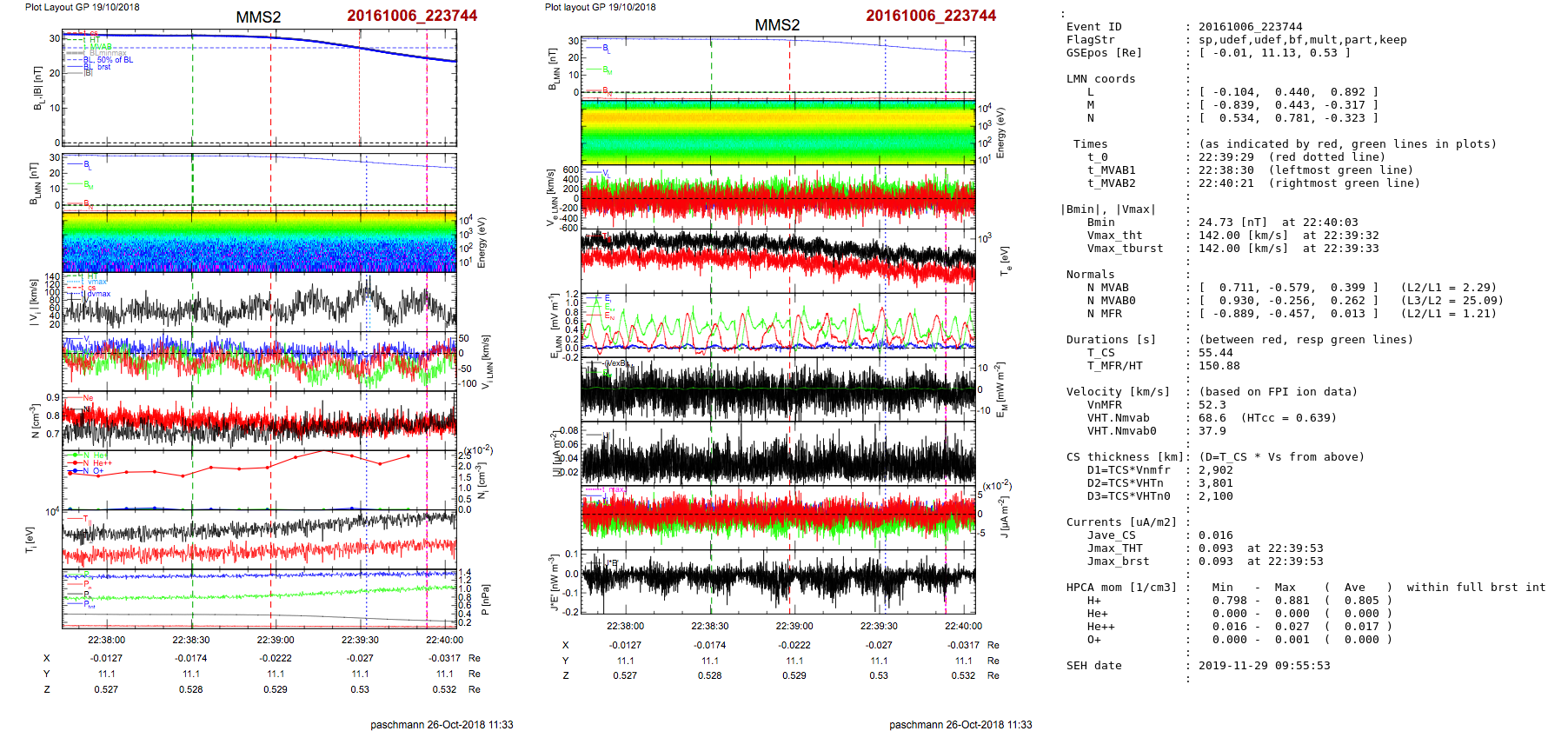
Task: Click the 22:38:30 tick on right plot time axis
Action: click(710, 626)
